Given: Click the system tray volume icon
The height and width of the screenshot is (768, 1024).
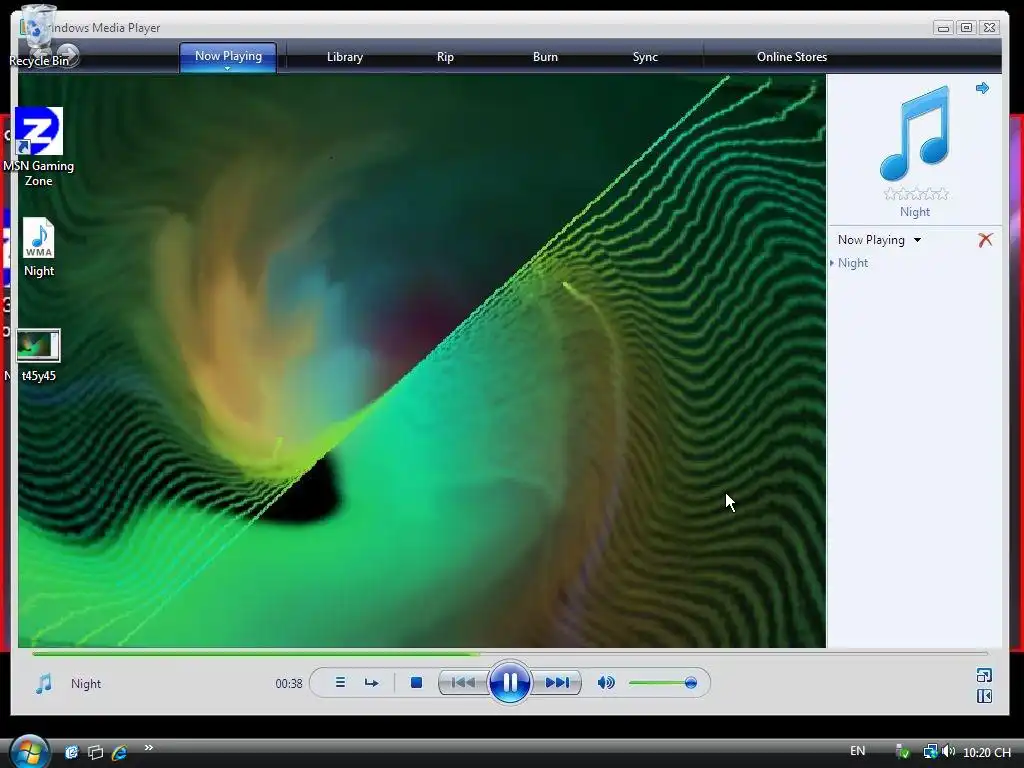Looking at the screenshot, I should click(x=949, y=752).
